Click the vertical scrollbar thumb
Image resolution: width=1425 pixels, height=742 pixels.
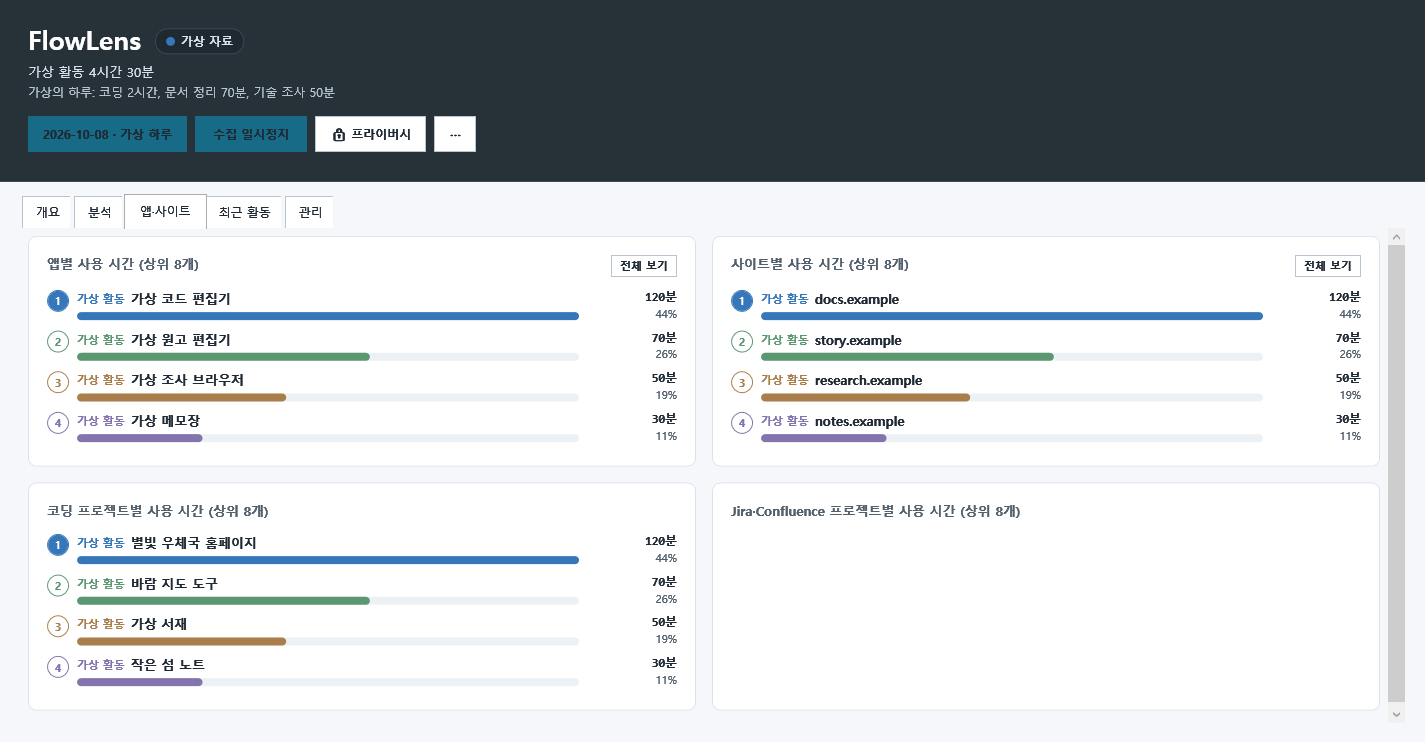tap(1397, 473)
